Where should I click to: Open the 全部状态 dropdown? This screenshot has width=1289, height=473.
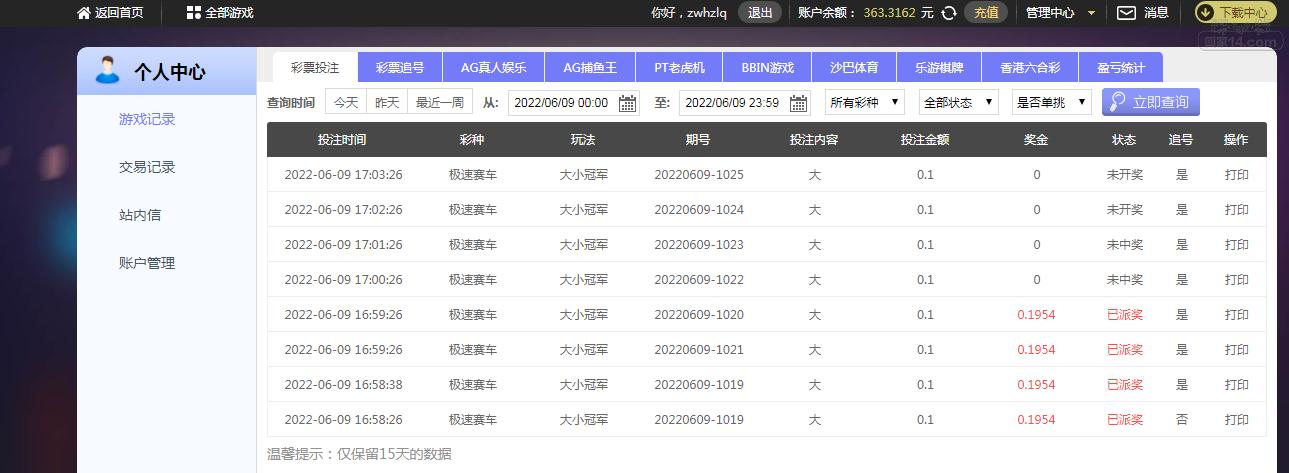(959, 102)
